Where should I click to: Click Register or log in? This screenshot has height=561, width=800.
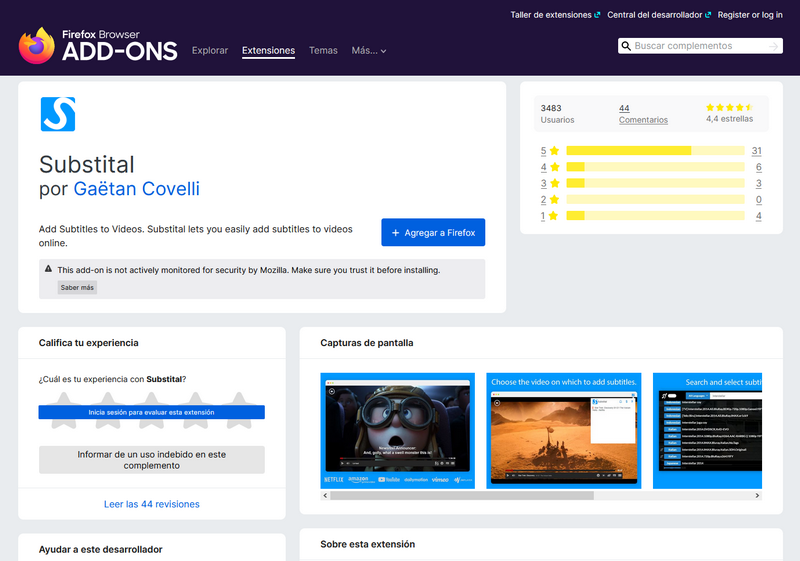[x=750, y=15]
